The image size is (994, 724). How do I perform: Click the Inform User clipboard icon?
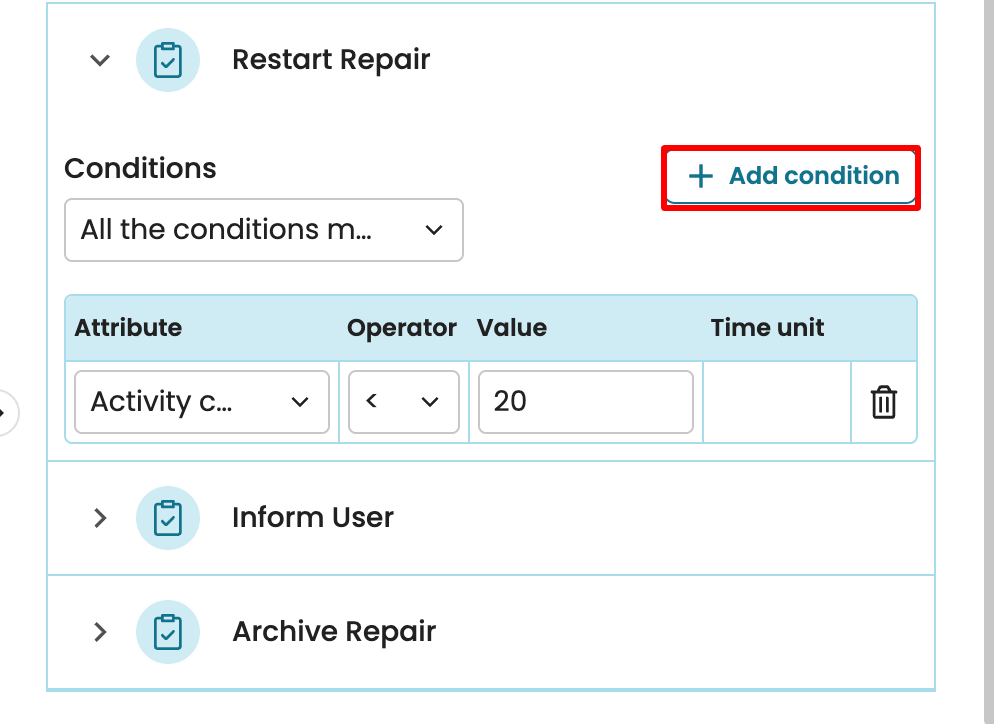pos(168,518)
